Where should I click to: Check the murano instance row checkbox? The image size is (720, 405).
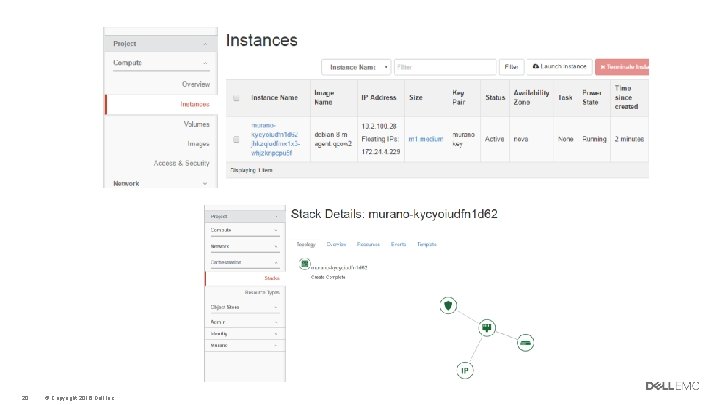236,140
